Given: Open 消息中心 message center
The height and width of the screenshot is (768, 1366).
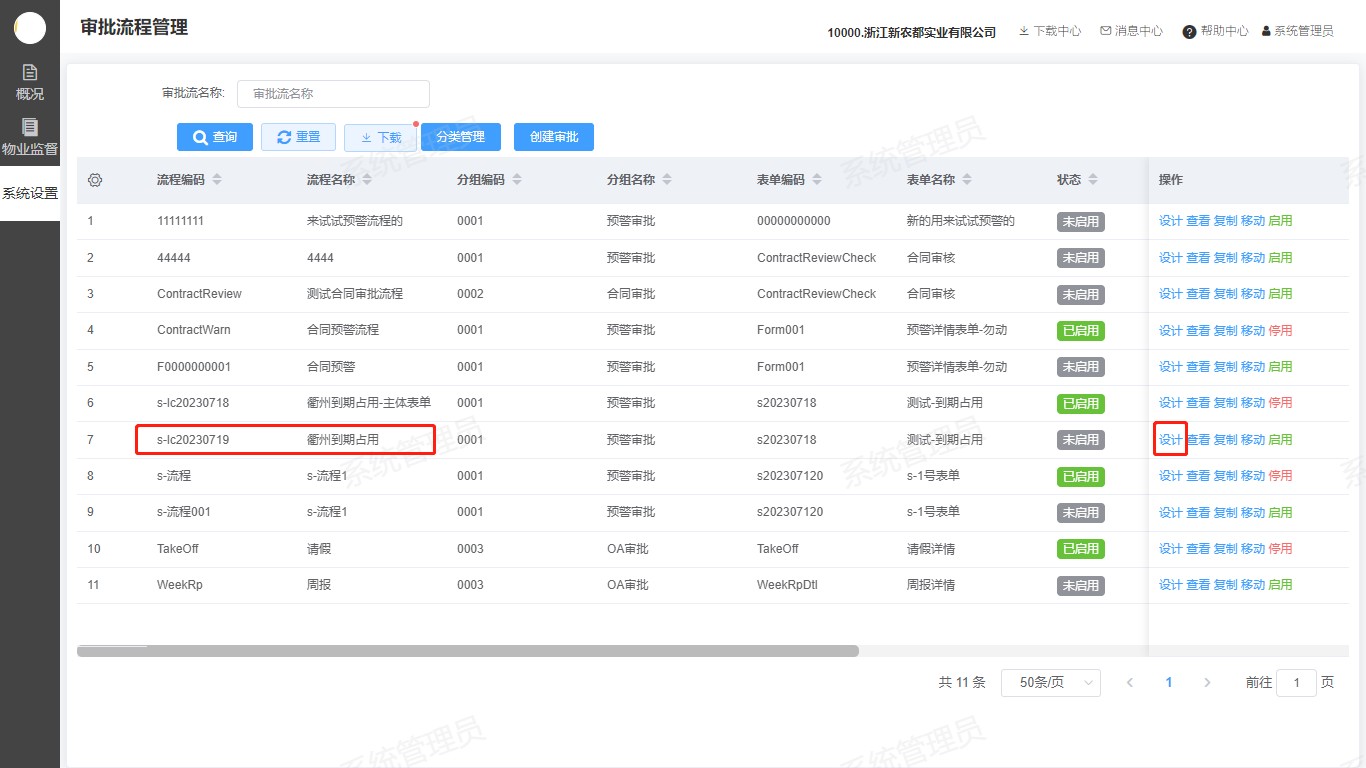Looking at the screenshot, I should [x=1131, y=31].
